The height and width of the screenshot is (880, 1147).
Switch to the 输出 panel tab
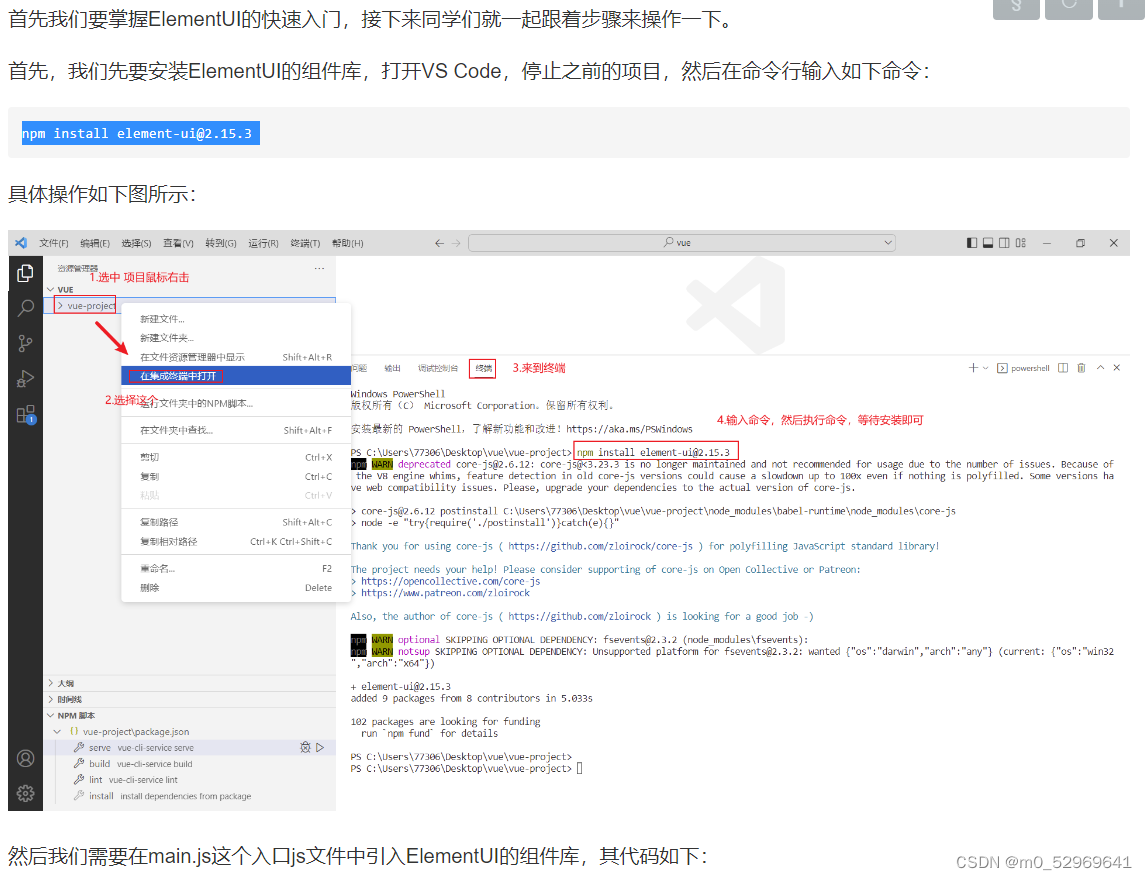(392, 368)
